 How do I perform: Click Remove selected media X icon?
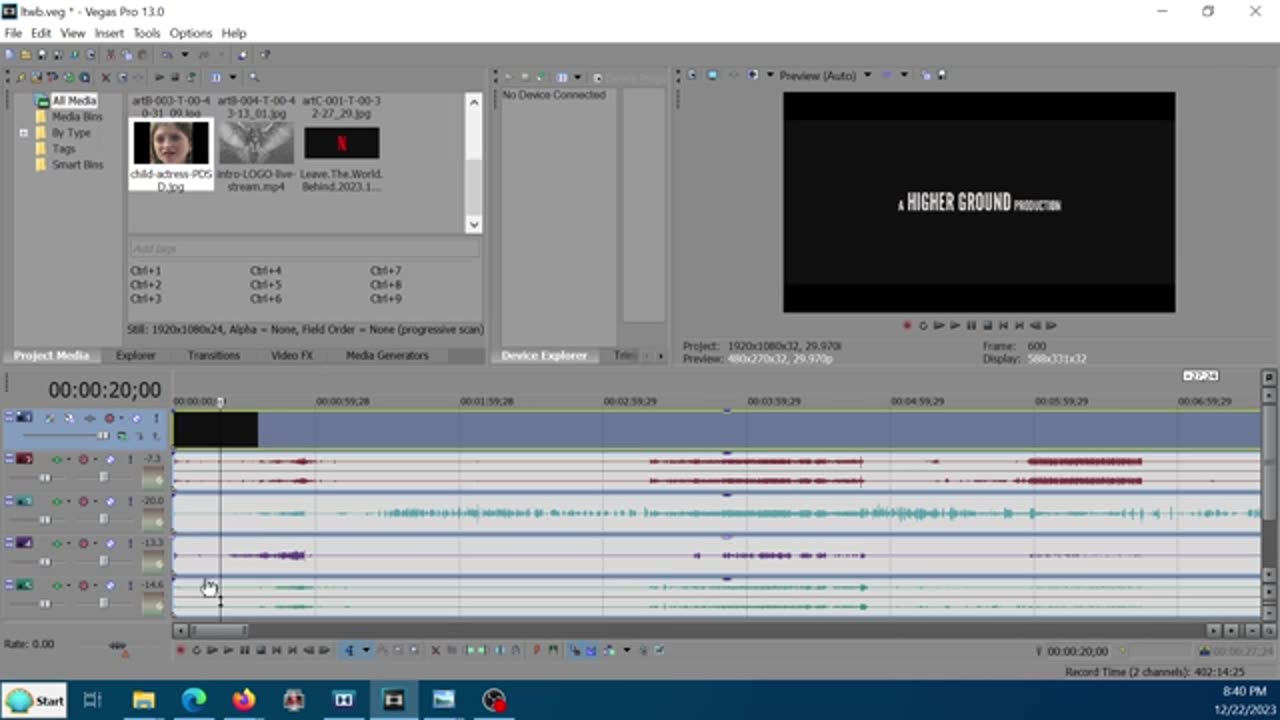(x=106, y=77)
